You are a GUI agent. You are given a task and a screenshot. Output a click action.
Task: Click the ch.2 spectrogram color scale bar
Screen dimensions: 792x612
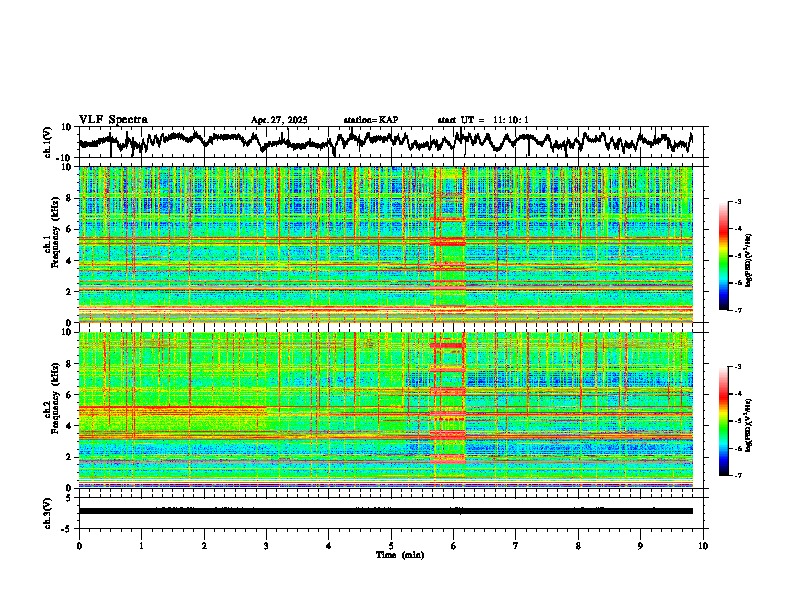(x=723, y=421)
